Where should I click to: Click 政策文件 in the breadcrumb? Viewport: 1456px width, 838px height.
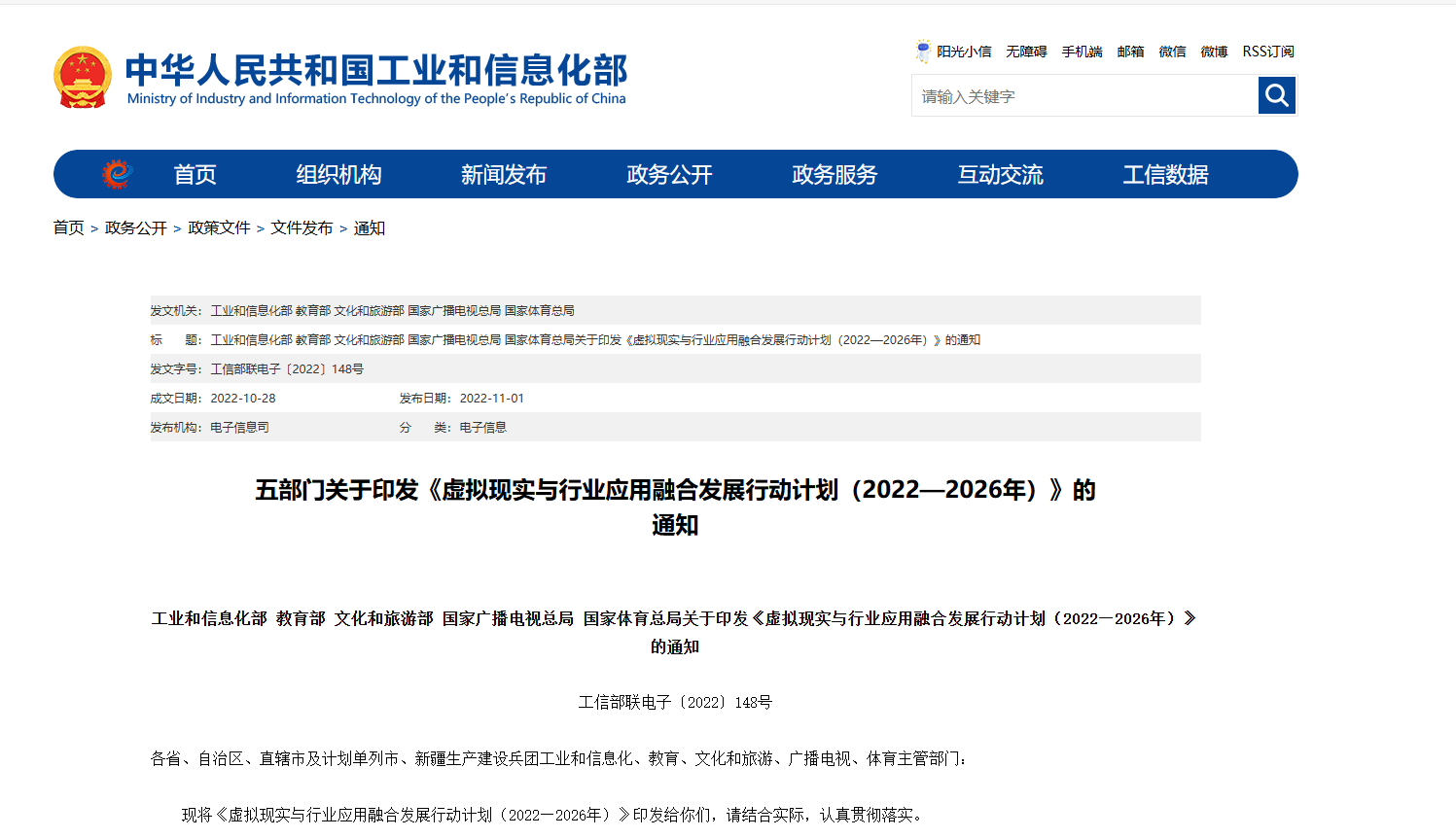219,227
